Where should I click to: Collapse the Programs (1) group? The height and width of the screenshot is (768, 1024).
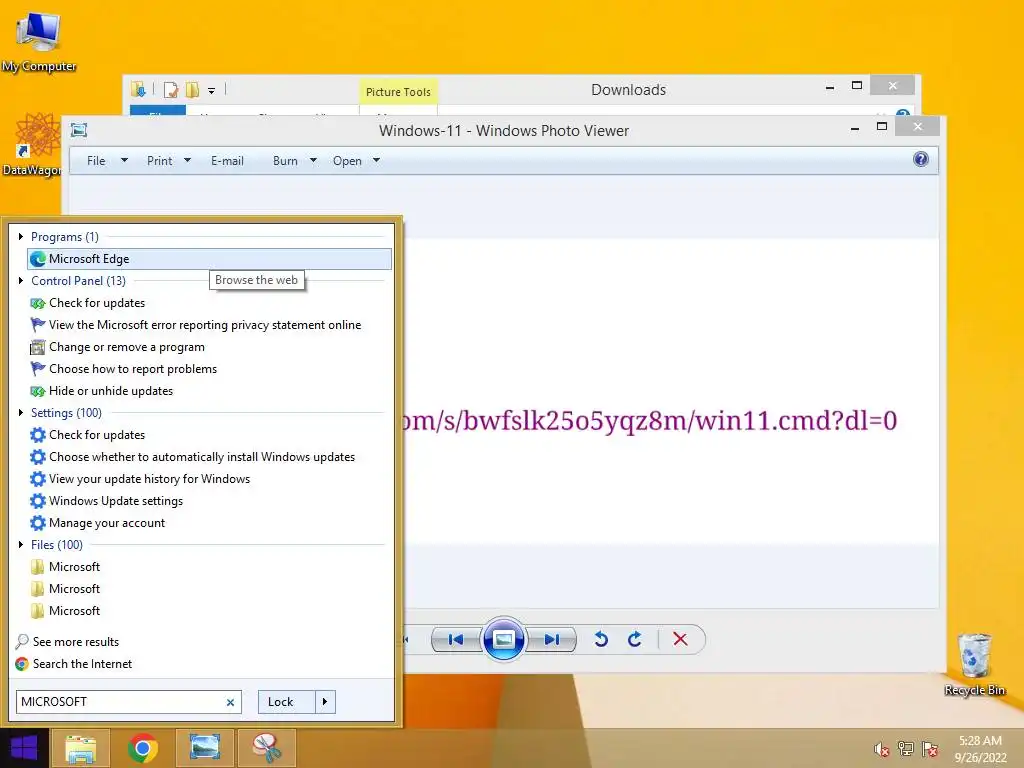(21, 236)
